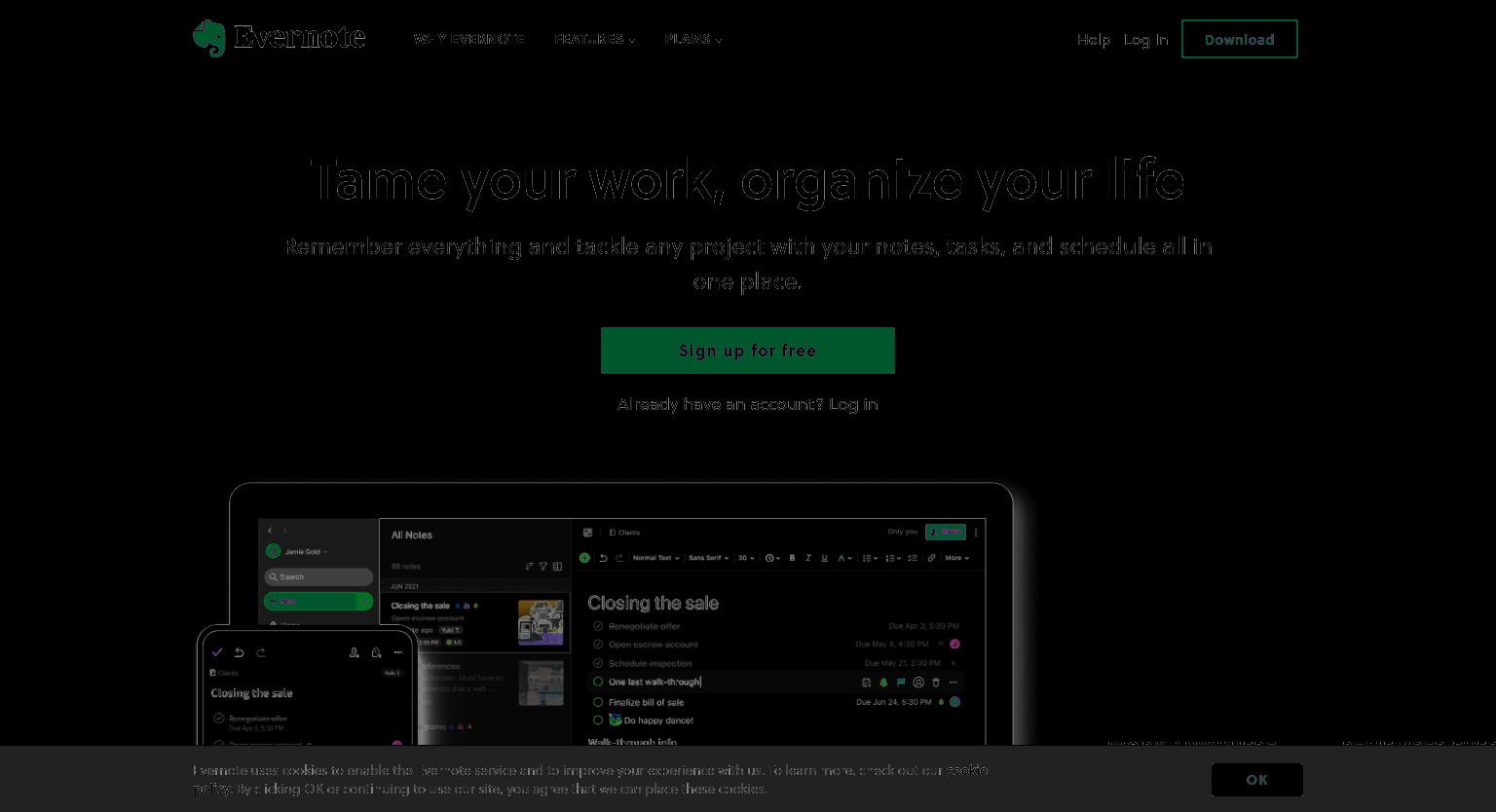
Task: Click the filter icon in All Notes
Action: (x=542, y=566)
